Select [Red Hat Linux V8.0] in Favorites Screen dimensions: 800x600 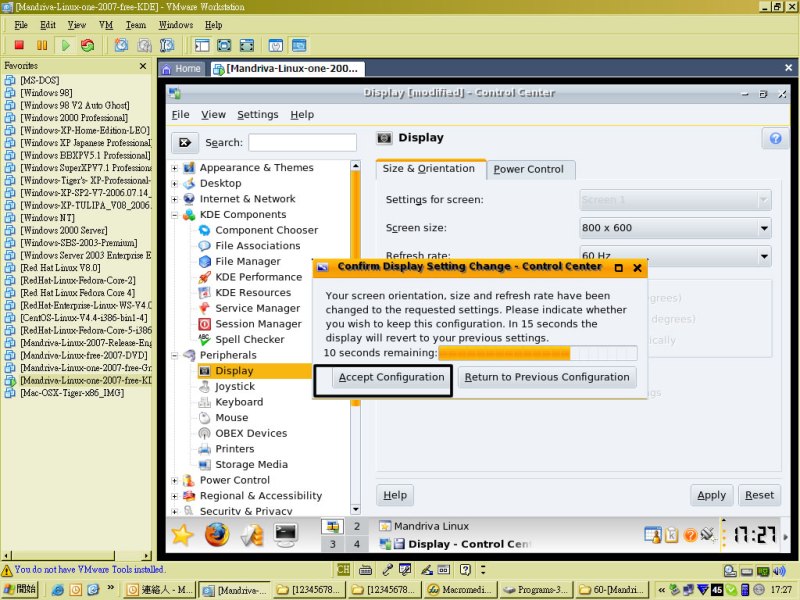60,268
